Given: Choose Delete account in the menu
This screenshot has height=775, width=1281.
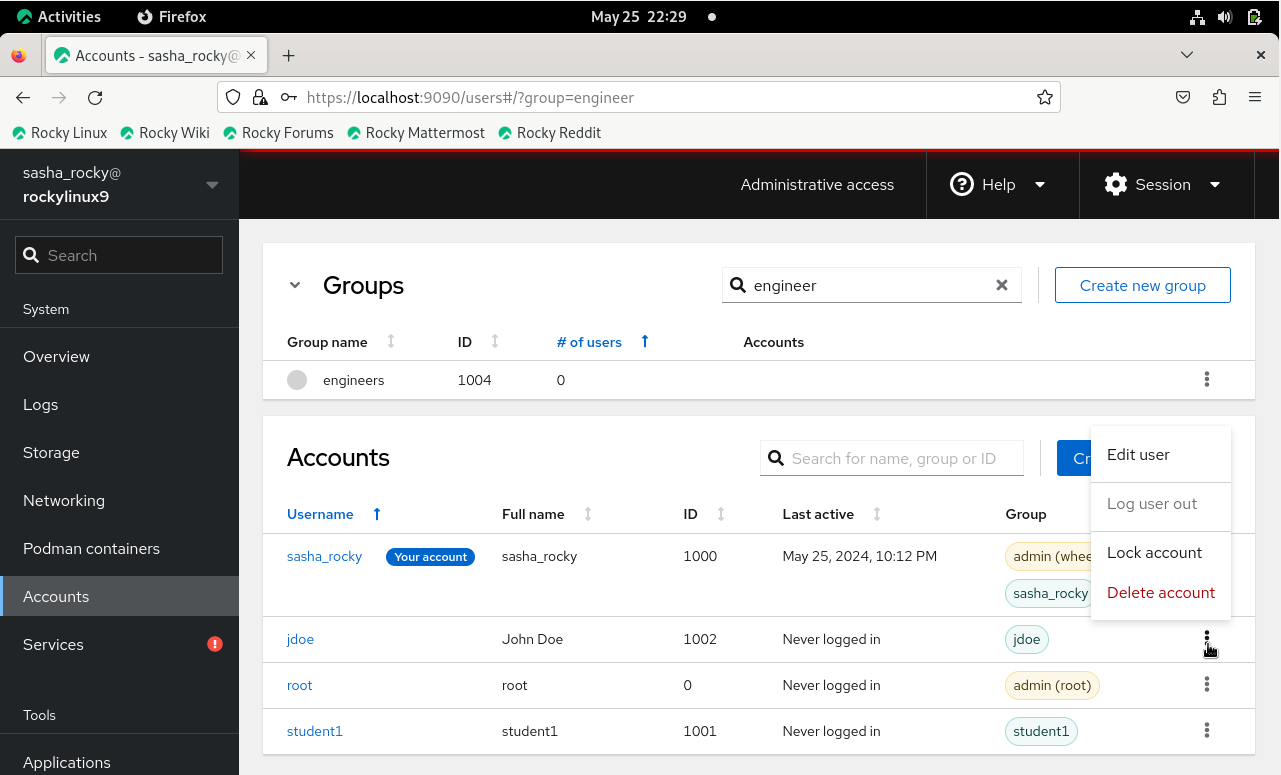Looking at the screenshot, I should click(1160, 593).
